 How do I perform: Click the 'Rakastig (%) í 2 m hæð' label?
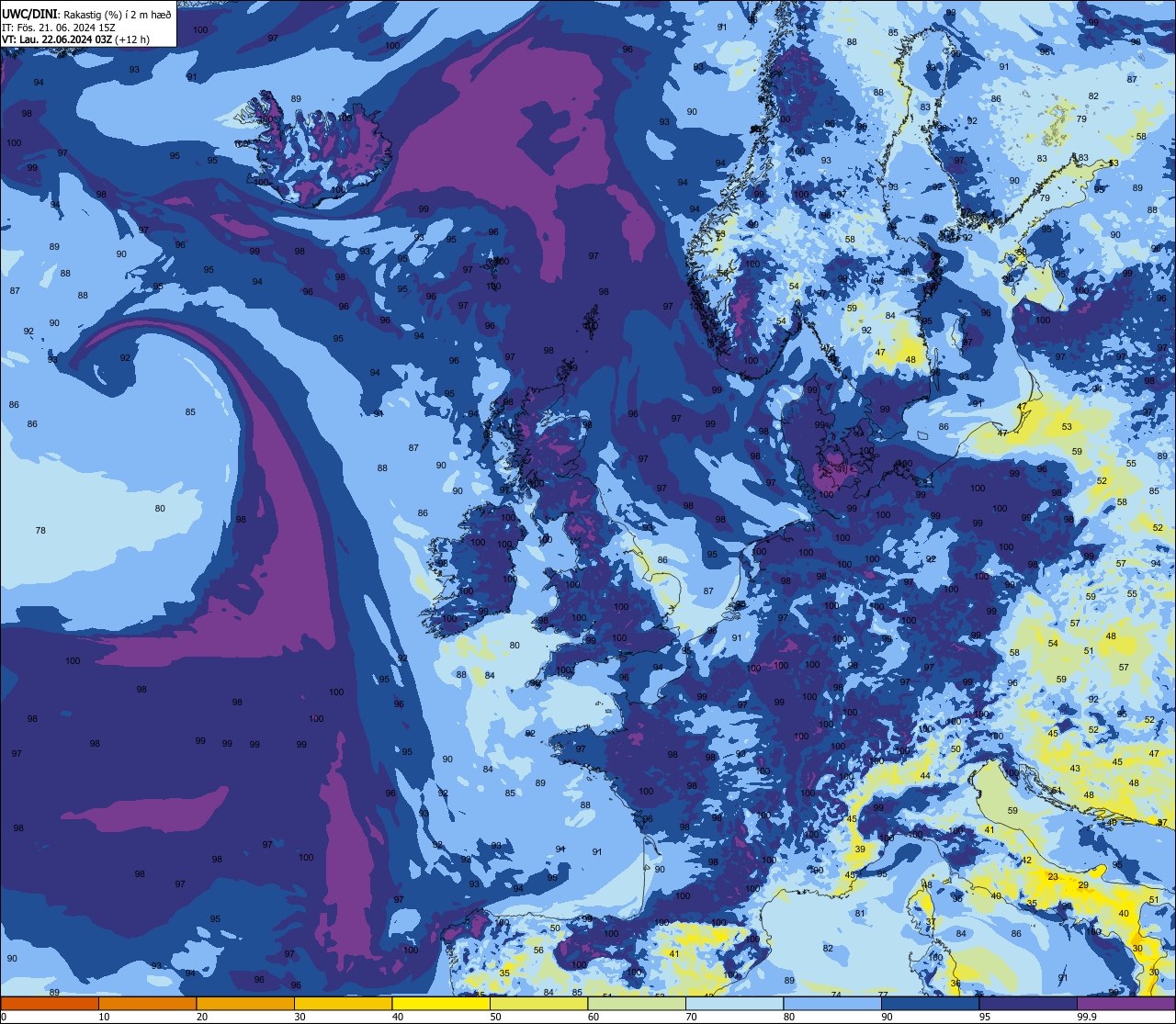coord(118,14)
